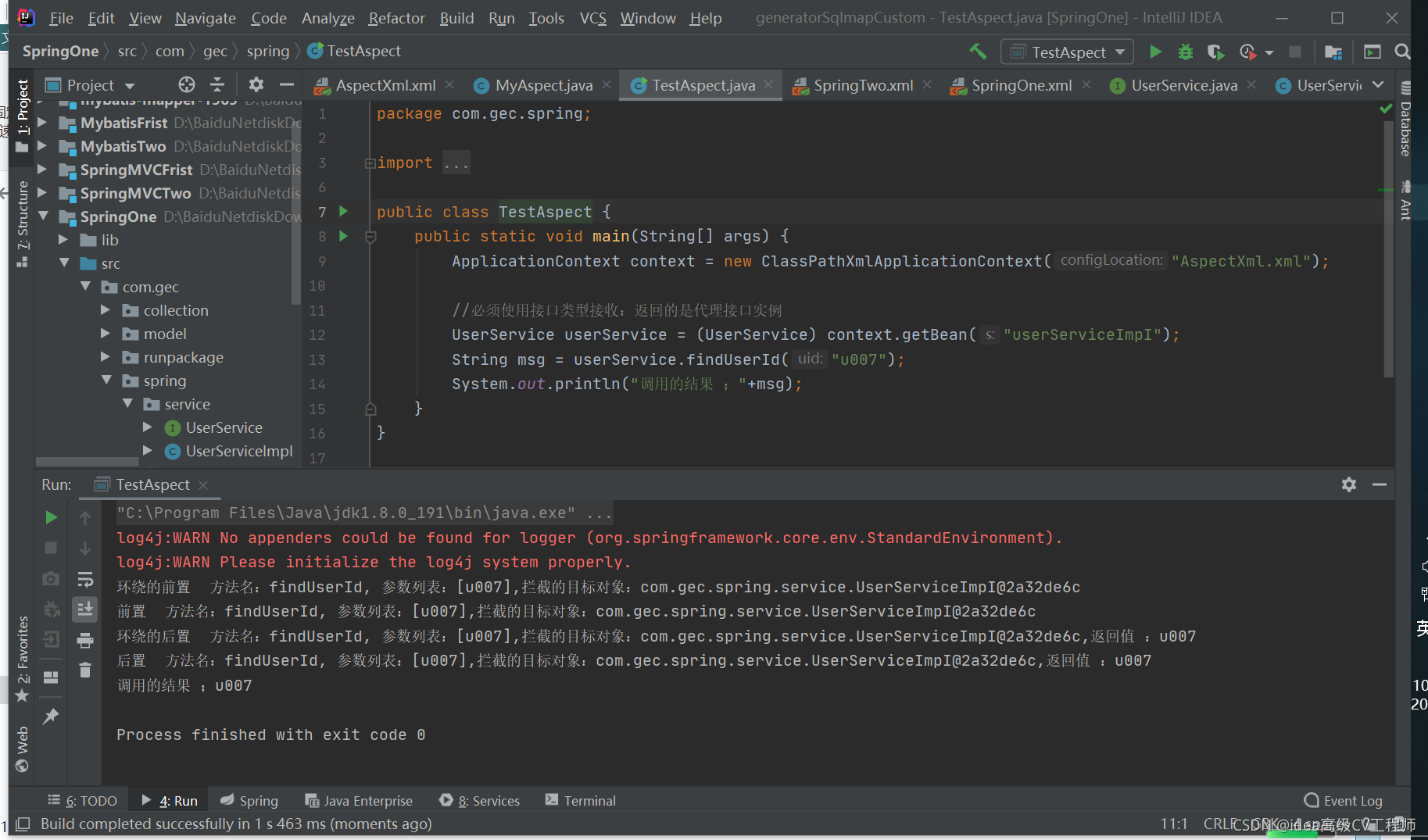Switch to the AspectXml.xml tab

pyautogui.click(x=385, y=85)
